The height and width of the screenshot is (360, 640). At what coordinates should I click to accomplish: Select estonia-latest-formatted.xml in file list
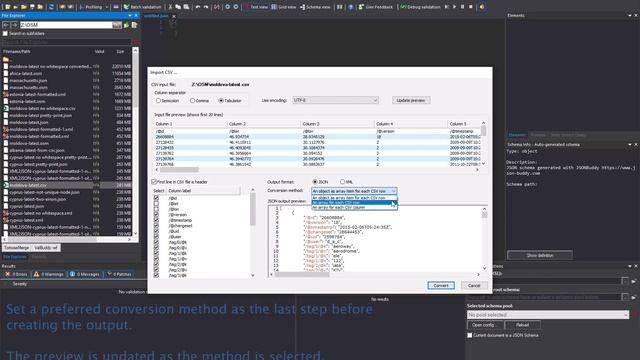[38, 94]
